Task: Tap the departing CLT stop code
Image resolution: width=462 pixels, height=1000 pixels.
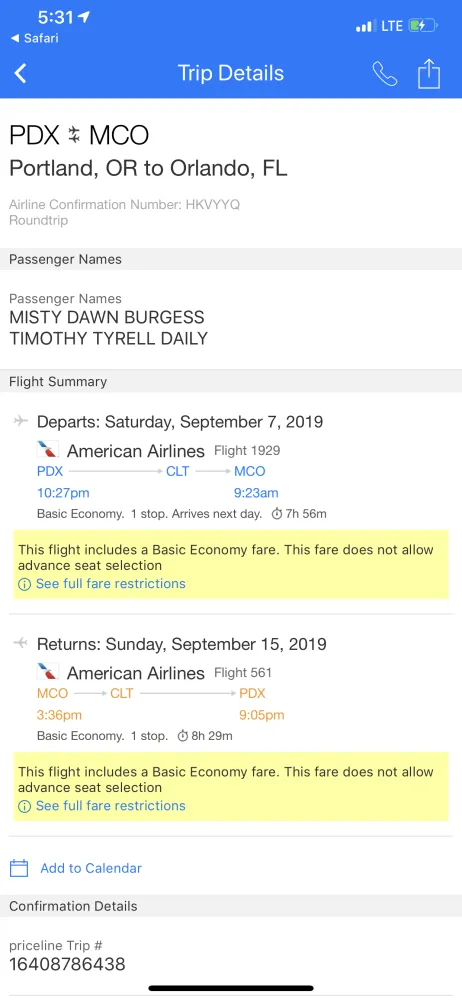Action: pyautogui.click(x=177, y=471)
